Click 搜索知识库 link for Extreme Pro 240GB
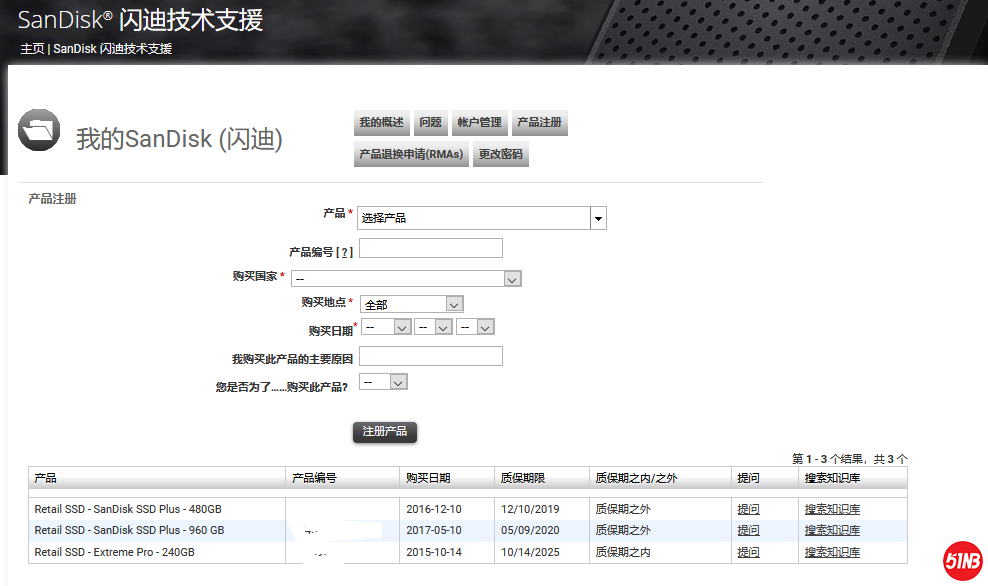This screenshot has width=988, height=586. click(832, 552)
